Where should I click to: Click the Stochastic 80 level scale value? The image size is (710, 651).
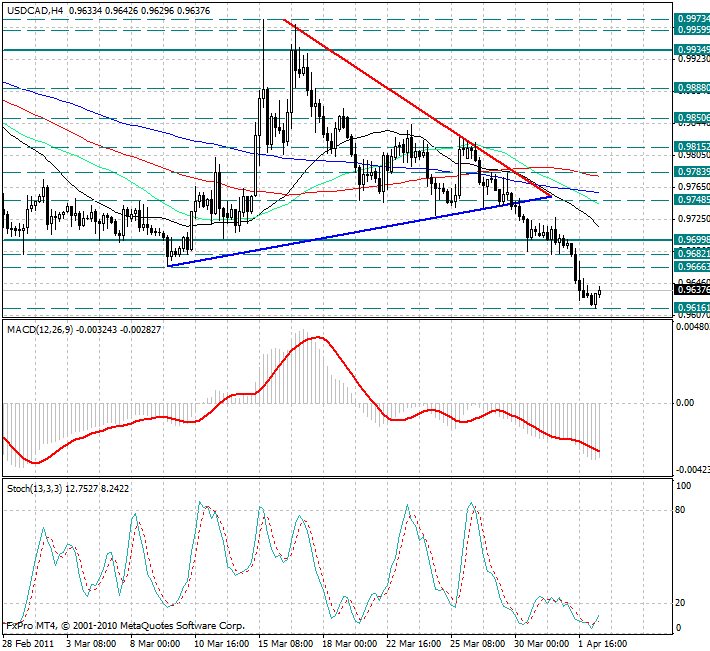tap(680, 510)
